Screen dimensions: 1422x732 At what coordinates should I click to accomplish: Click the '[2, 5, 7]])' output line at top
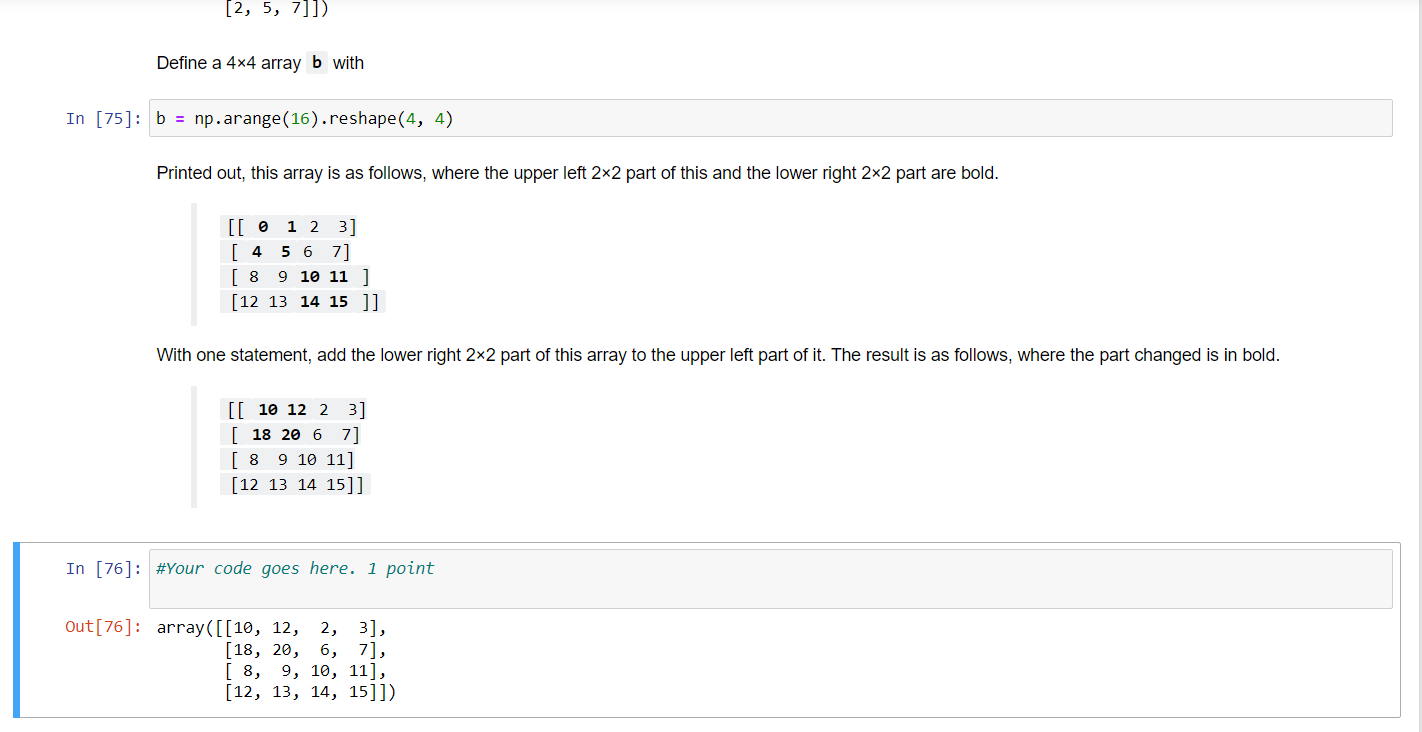274,9
